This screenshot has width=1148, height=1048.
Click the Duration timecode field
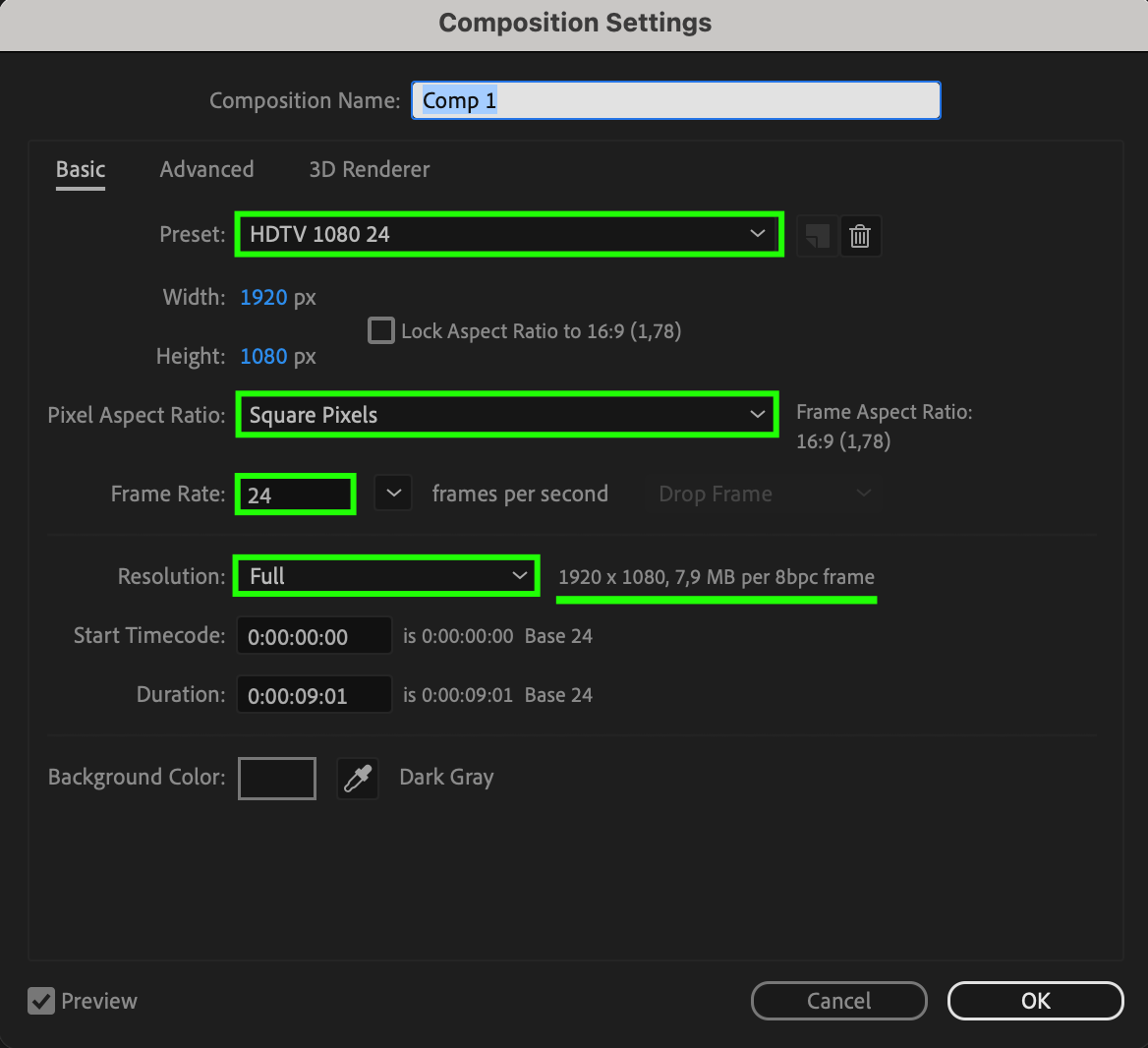(x=314, y=695)
